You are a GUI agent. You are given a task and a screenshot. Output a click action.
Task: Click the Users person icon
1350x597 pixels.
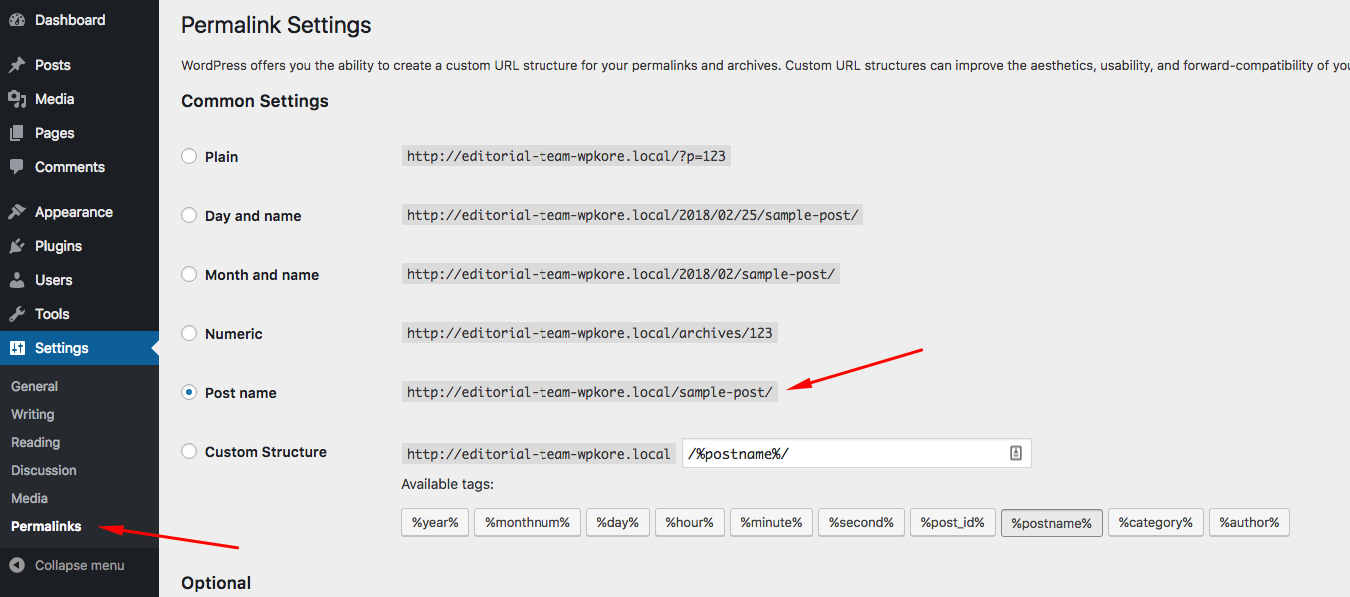pos(17,280)
